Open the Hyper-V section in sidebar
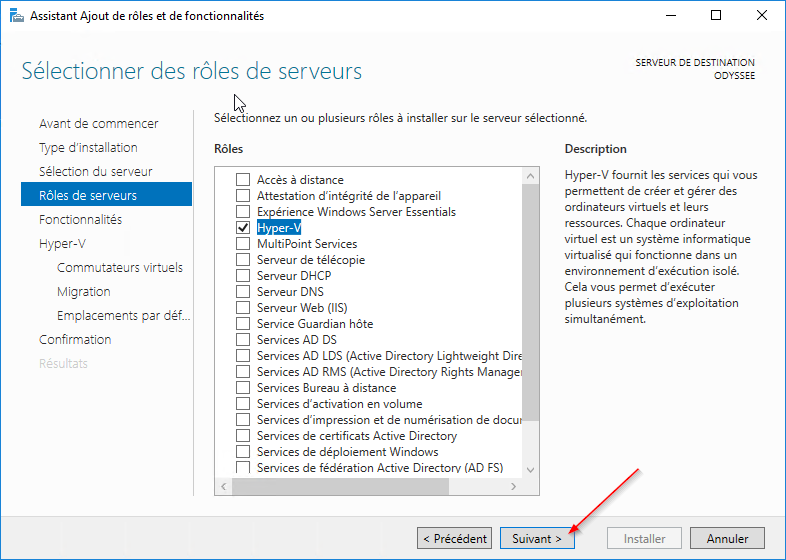The width and height of the screenshot is (786, 560). pos(61,243)
